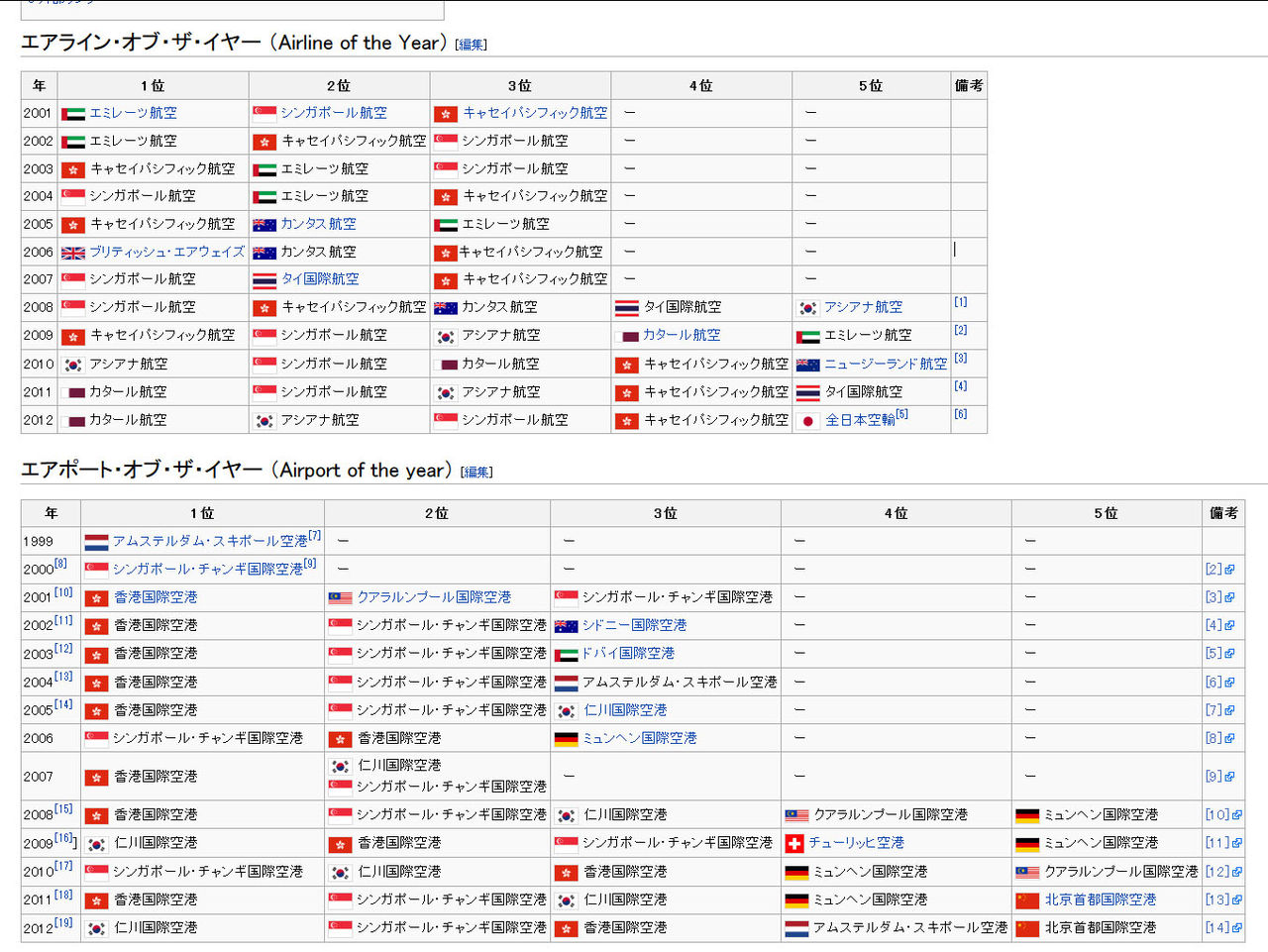Screen dimensions: 1268x952
Task: Click the Hong Kong flag in the 2001 airline row
Action: 446,114
